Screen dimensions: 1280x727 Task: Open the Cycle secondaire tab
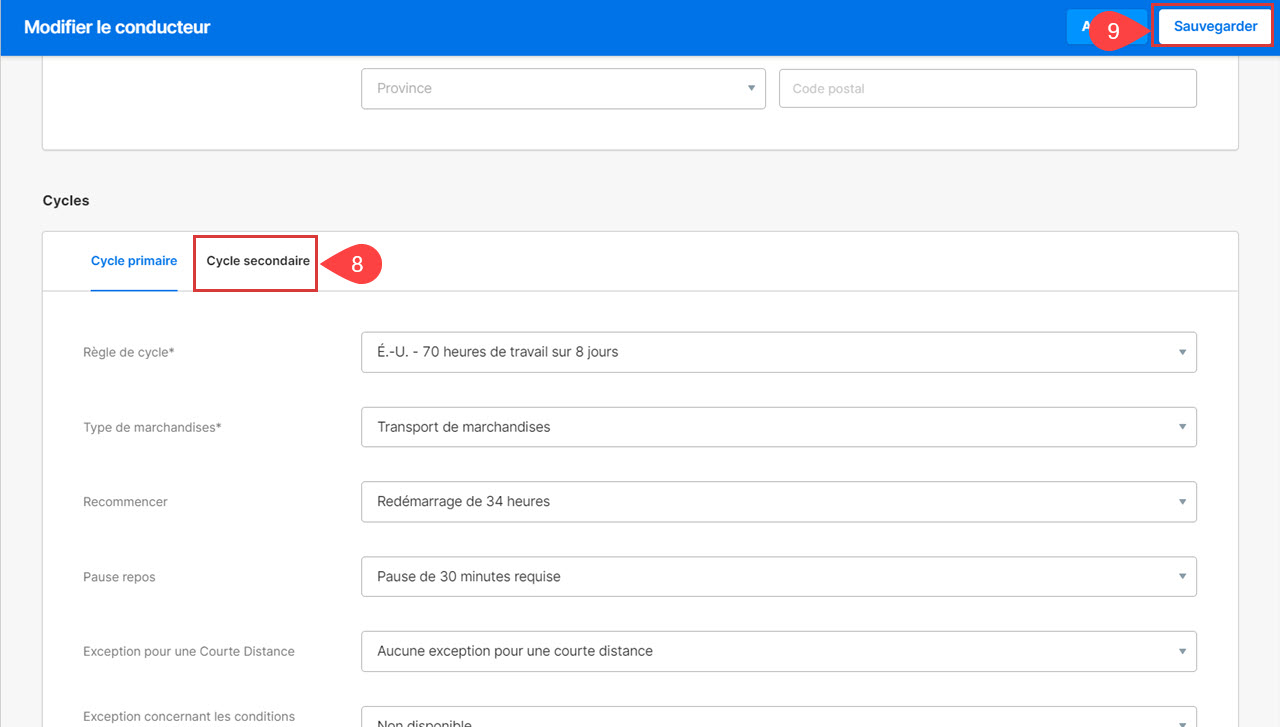coord(257,261)
